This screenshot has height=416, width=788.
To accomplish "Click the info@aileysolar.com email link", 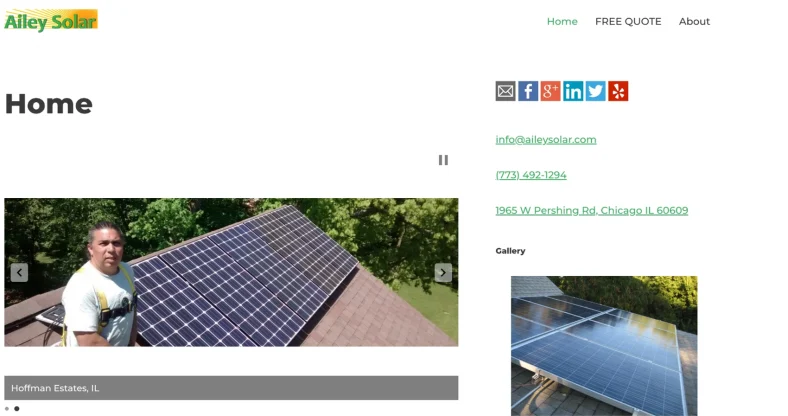I will pyautogui.click(x=546, y=140).
